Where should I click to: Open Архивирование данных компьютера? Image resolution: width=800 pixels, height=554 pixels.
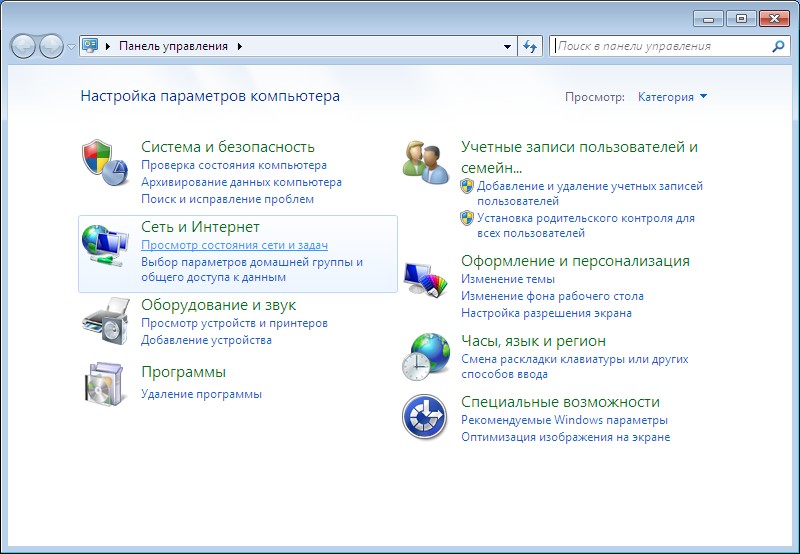pos(241,182)
